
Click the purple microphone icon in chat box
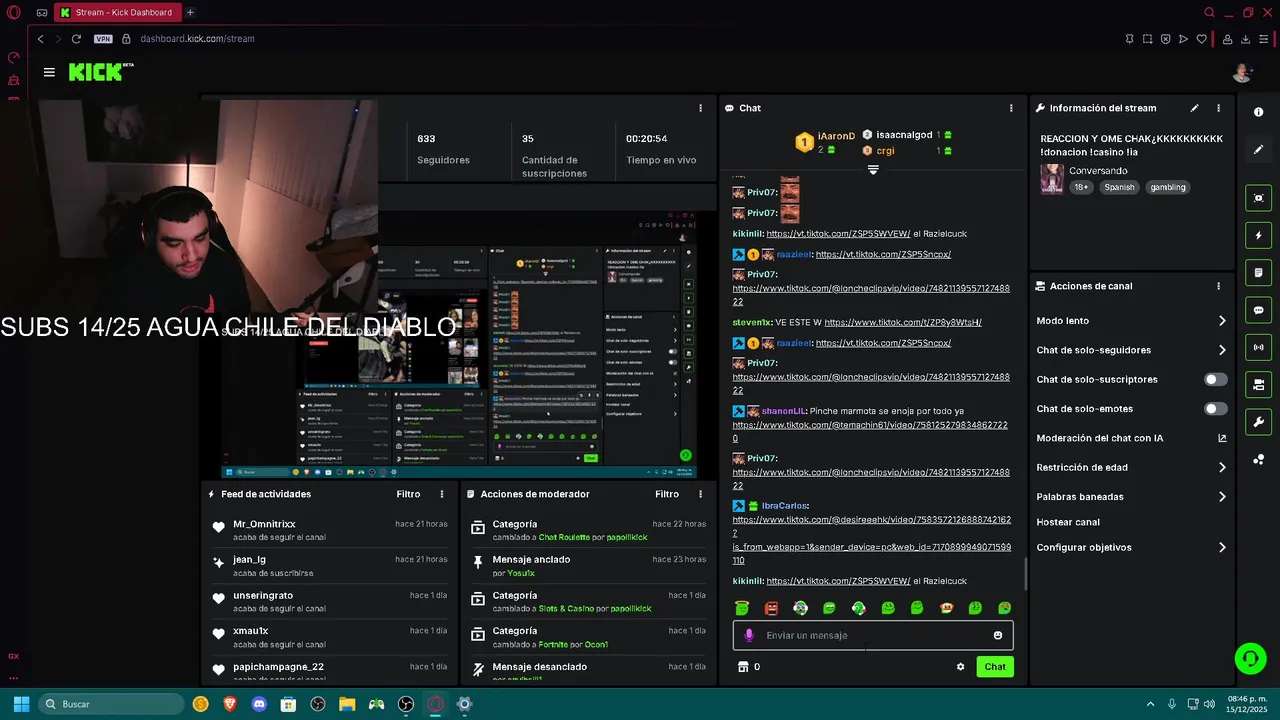(x=749, y=635)
